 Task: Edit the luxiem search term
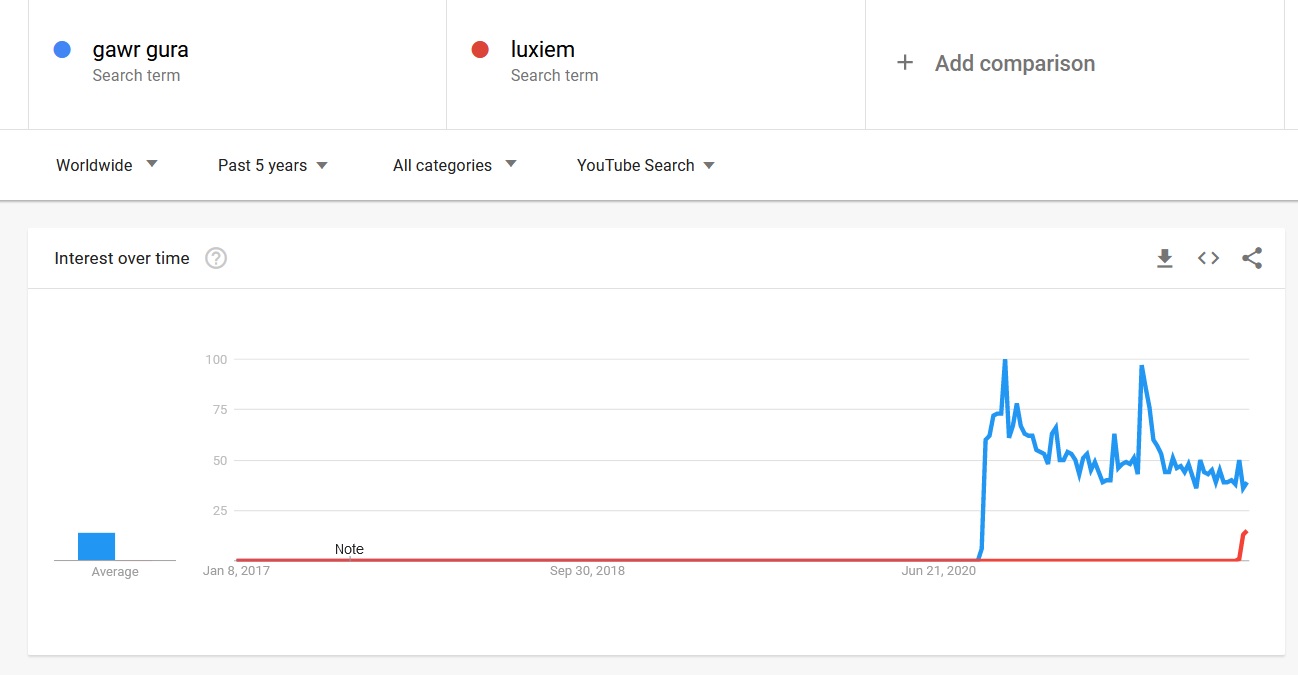(542, 50)
